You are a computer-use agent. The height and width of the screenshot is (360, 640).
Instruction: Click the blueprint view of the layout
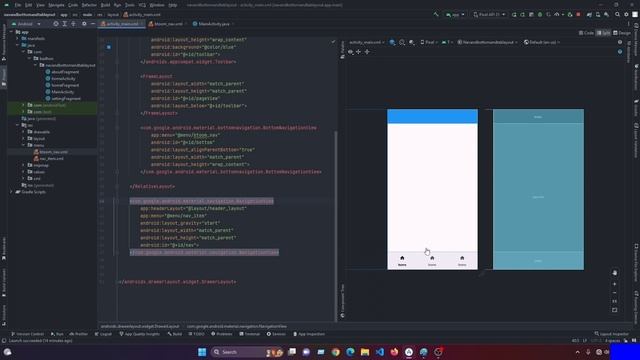coord(538,189)
